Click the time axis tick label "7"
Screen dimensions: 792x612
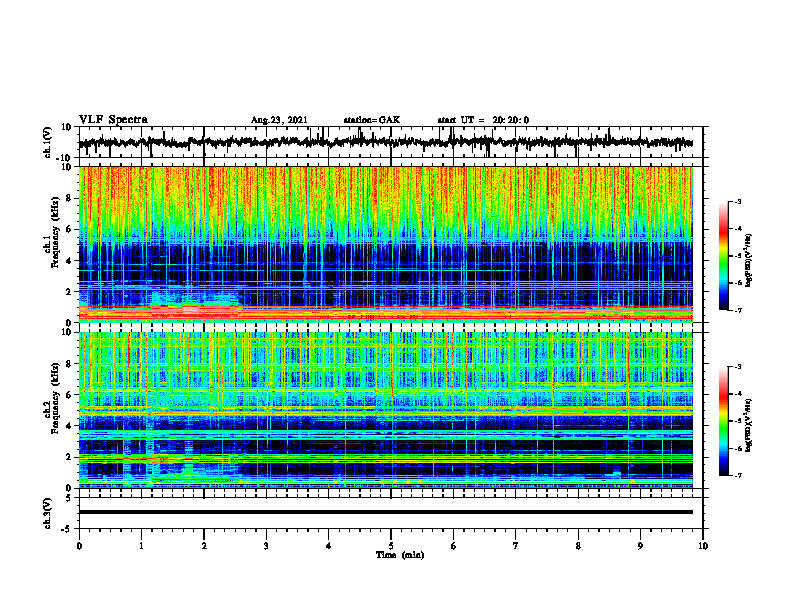[x=516, y=546]
